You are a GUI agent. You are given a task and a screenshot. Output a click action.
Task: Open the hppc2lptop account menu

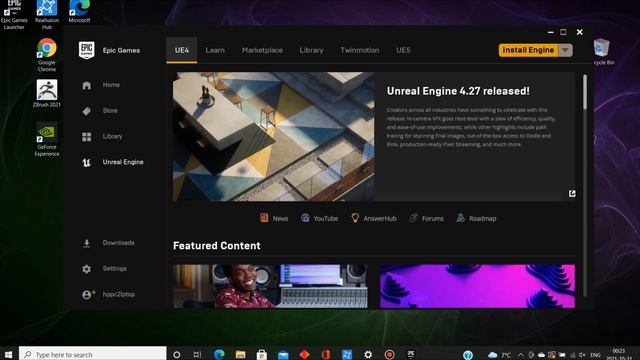108,294
